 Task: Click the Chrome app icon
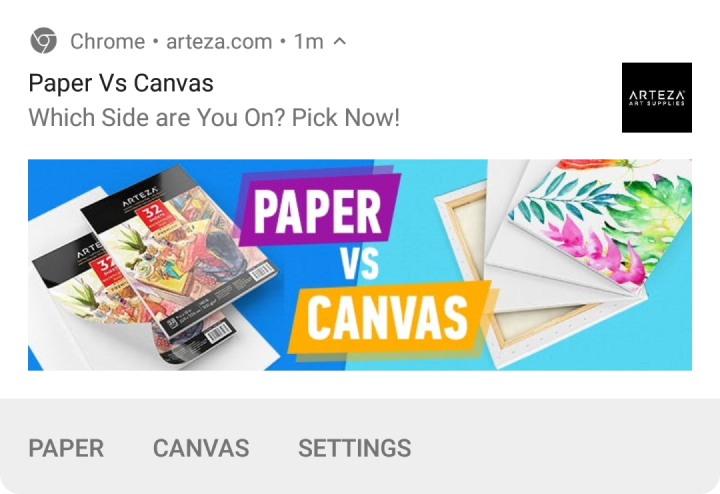[x=44, y=41]
